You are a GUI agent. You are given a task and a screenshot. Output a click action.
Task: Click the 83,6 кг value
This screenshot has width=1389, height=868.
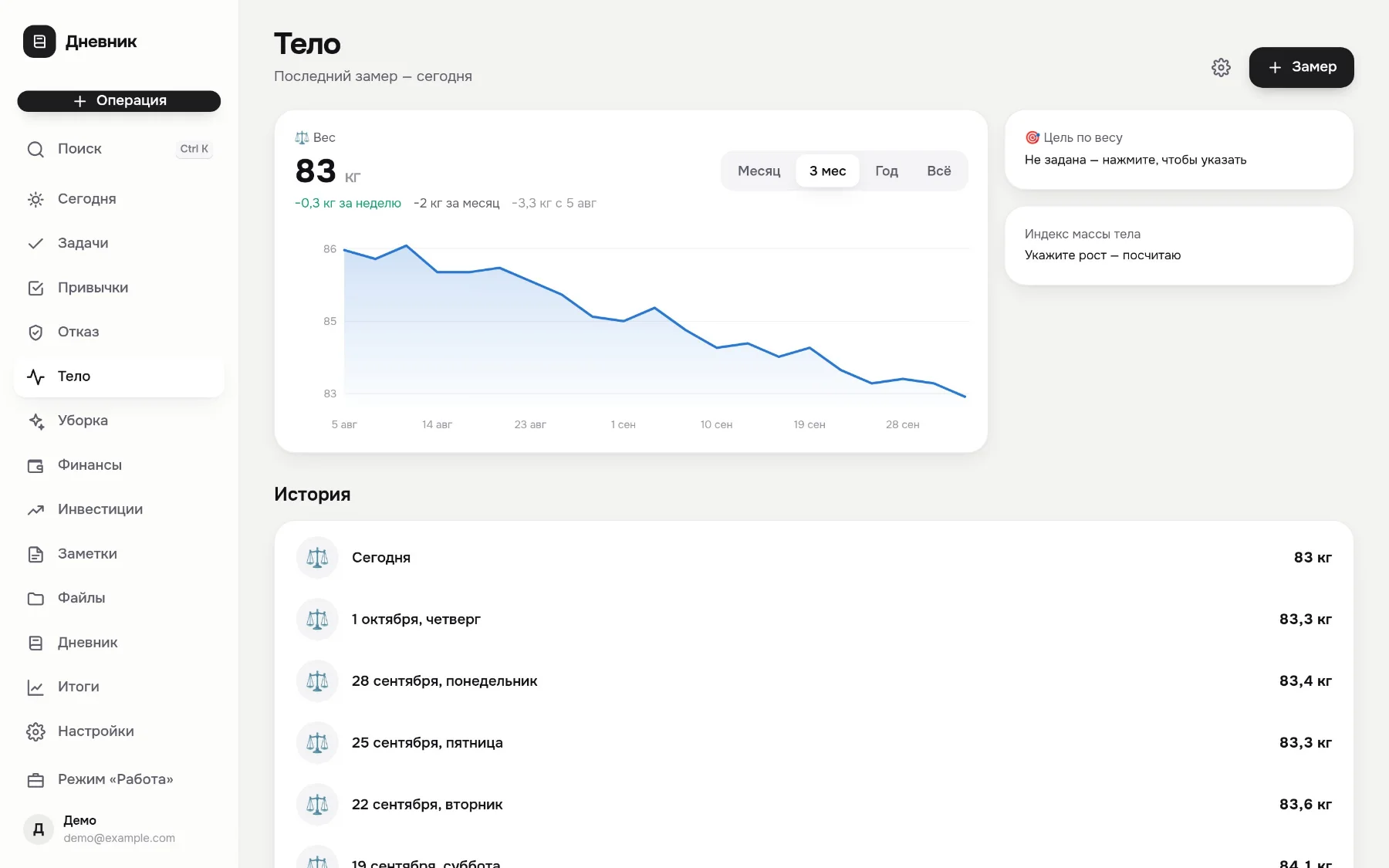pyautogui.click(x=1305, y=804)
